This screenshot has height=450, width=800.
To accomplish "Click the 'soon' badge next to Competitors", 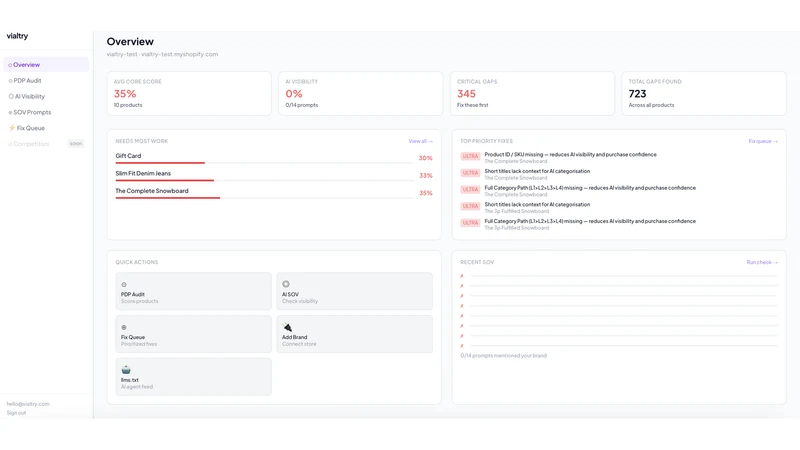I will coord(76,143).
